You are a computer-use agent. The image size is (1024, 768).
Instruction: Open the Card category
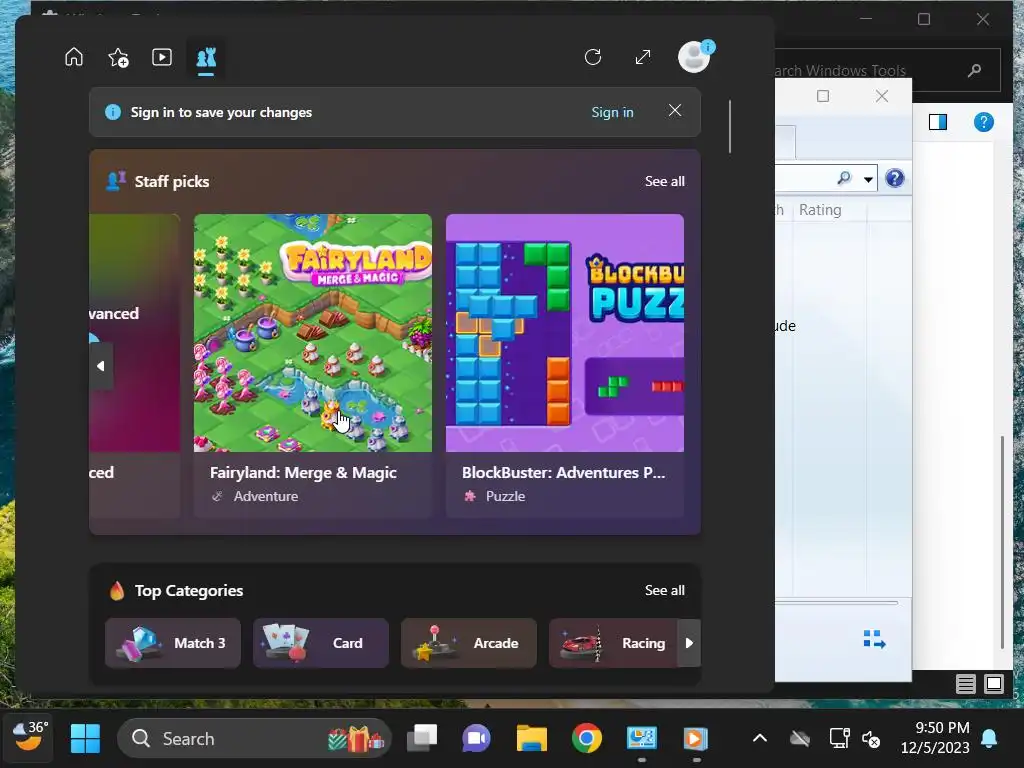pyautogui.click(x=321, y=643)
